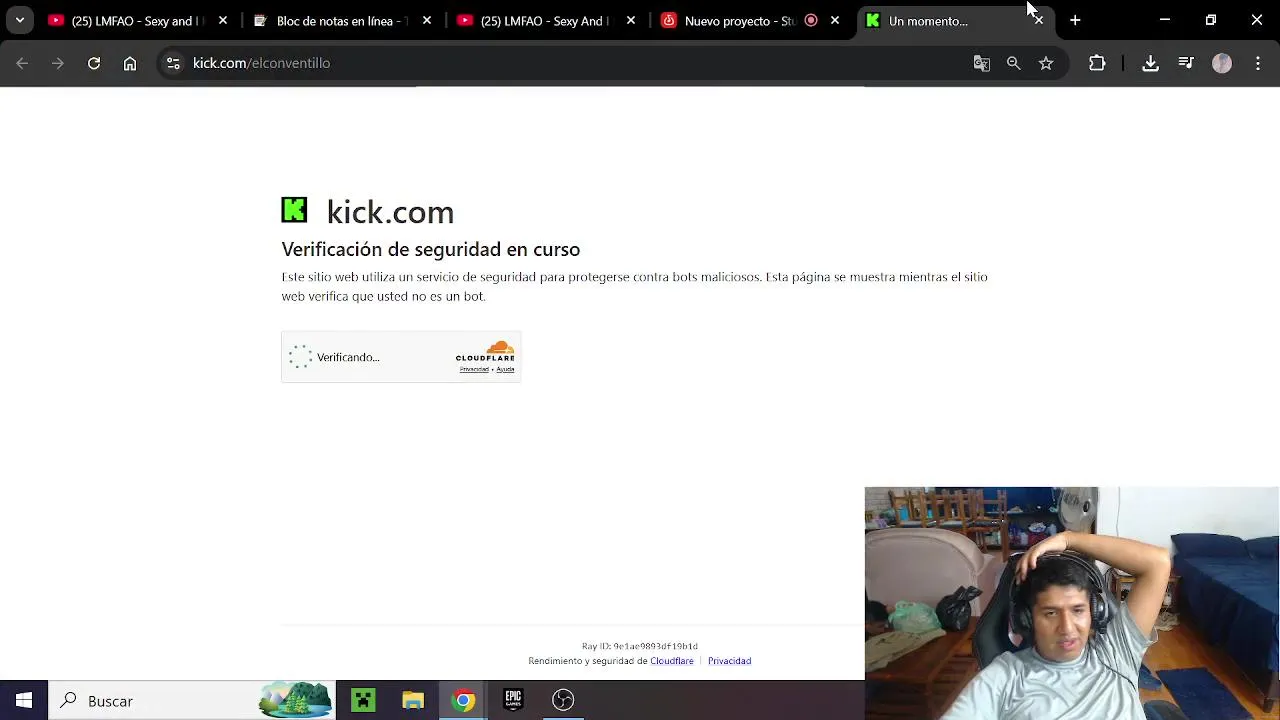Open File Explorer from taskbar

[x=413, y=701]
